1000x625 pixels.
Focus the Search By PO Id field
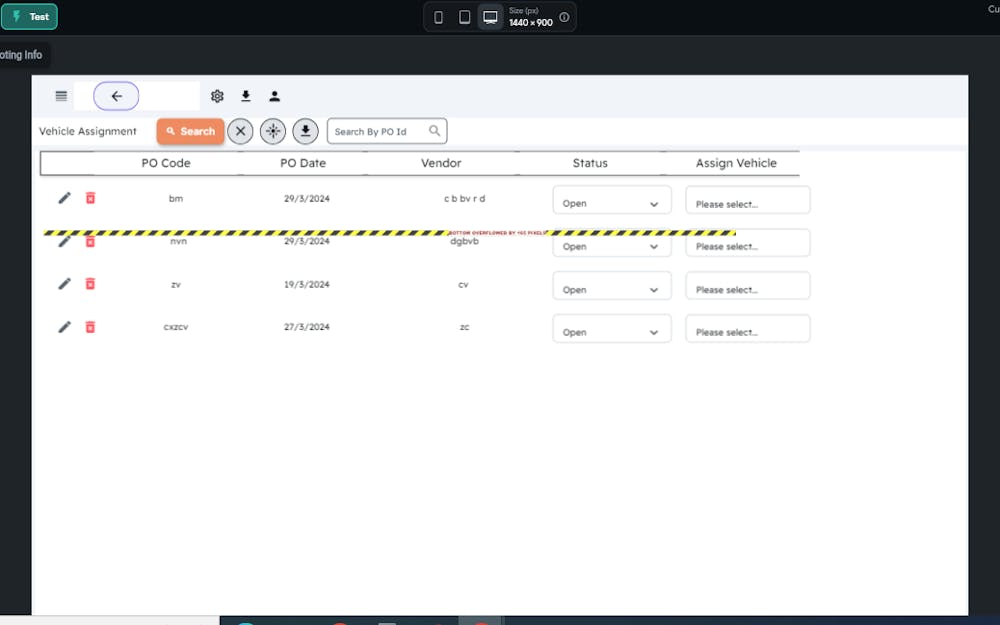coord(386,131)
